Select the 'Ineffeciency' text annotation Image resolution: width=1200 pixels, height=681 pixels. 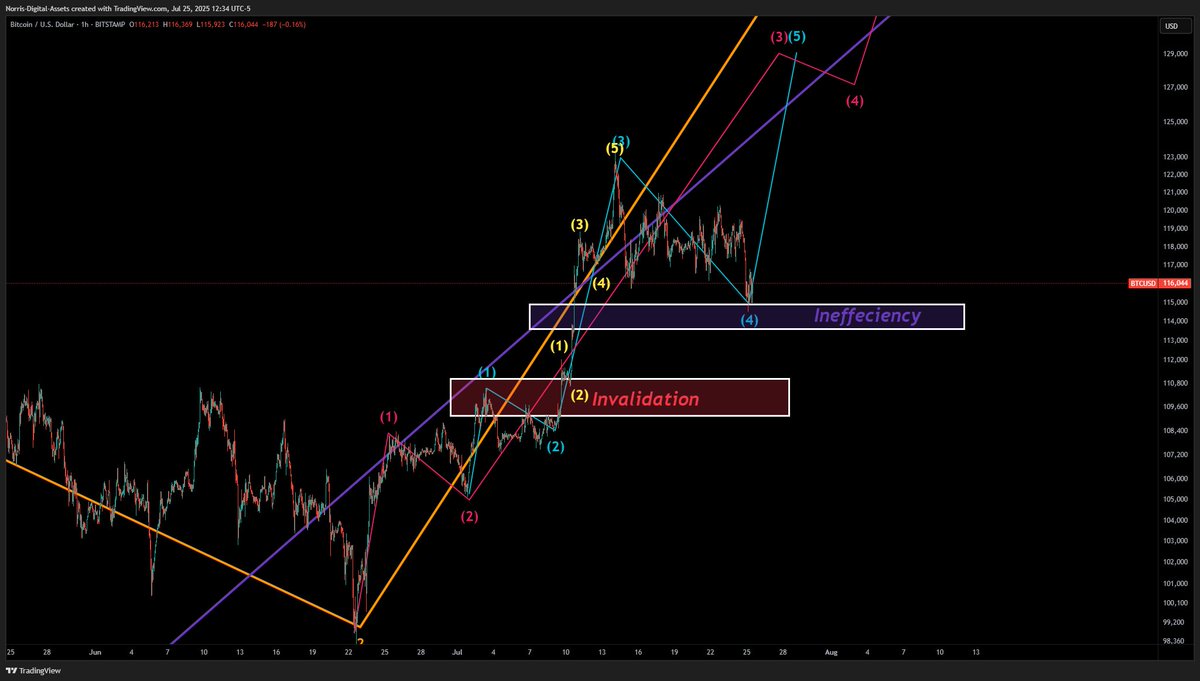[x=867, y=316]
